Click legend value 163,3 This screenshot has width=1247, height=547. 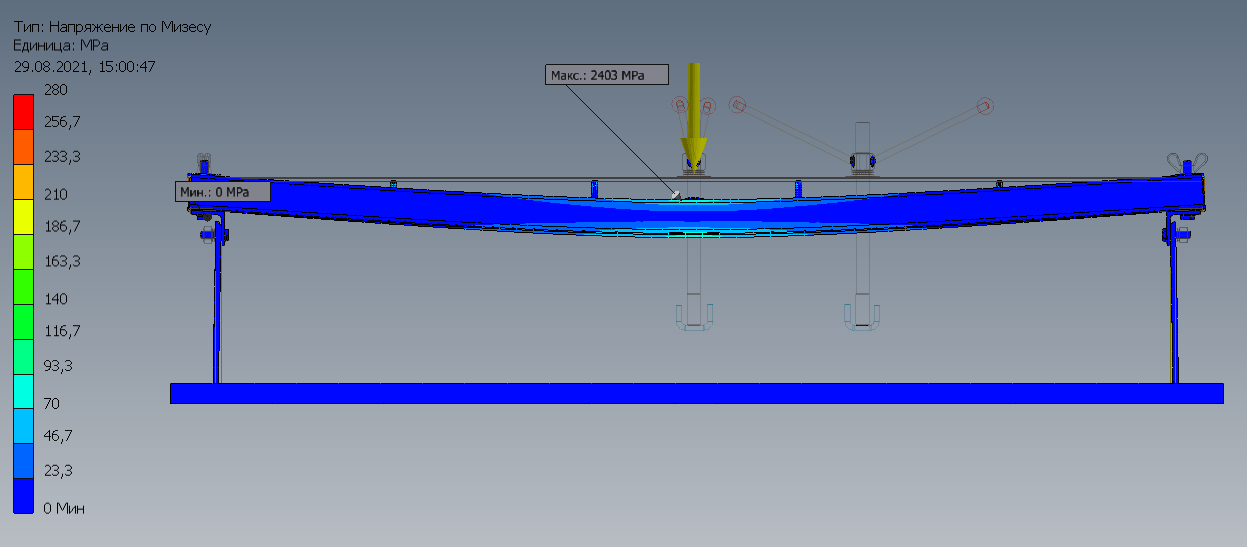[62, 262]
